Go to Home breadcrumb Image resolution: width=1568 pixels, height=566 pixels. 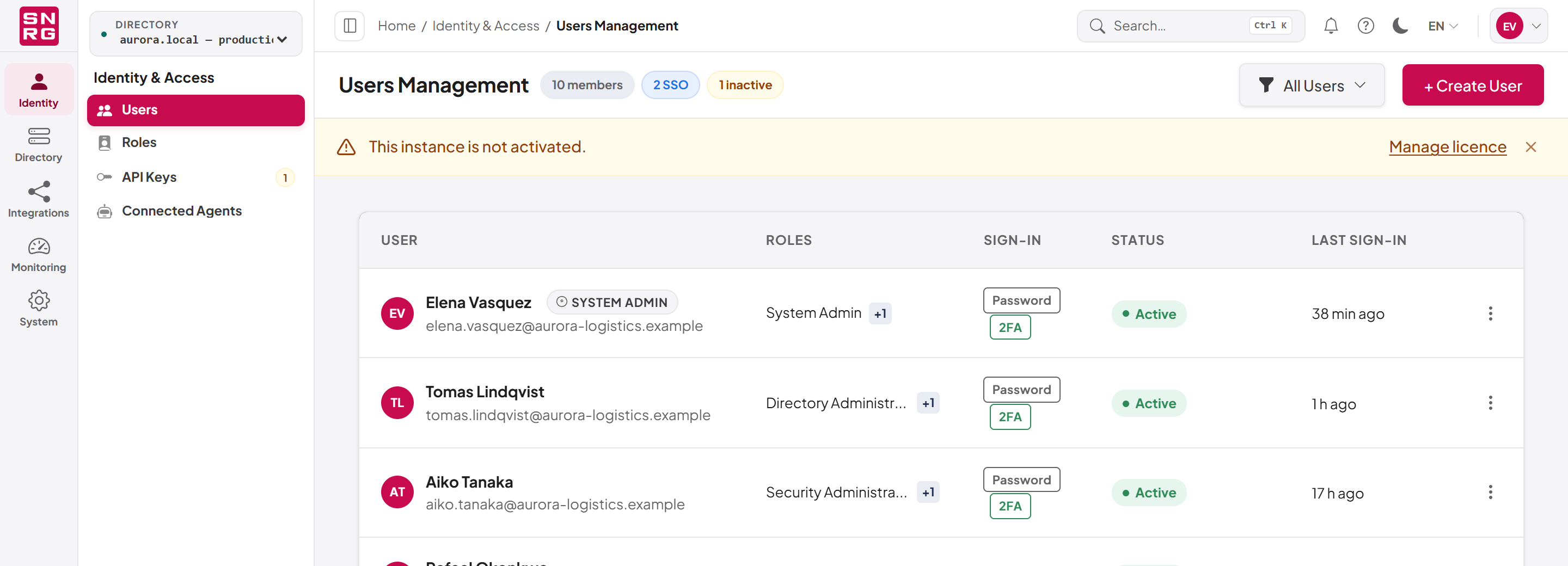point(396,26)
